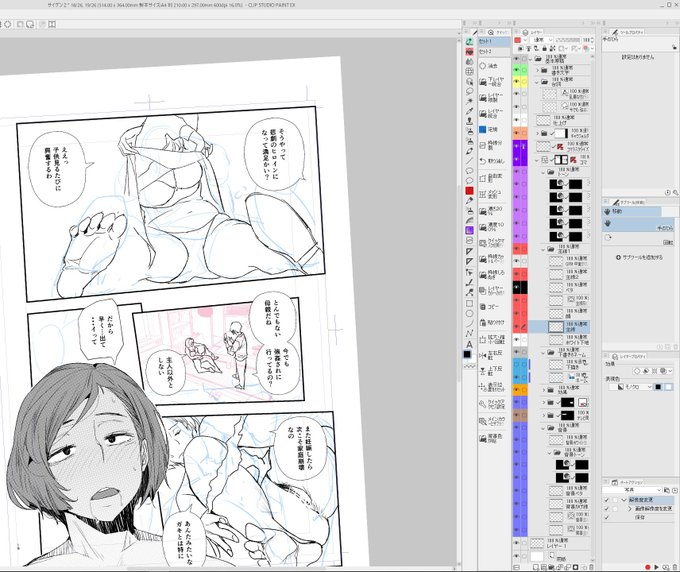Click the 濃度20% quick access item
The image size is (680, 572).
pyautogui.click(x=493, y=210)
